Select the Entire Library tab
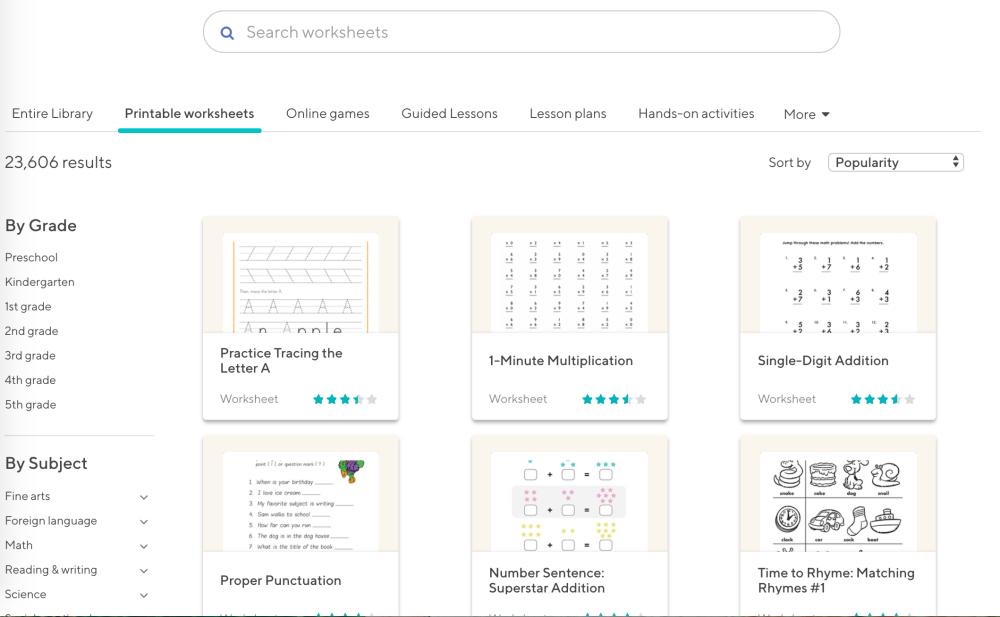The width and height of the screenshot is (1000, 617). coord(52,114)
